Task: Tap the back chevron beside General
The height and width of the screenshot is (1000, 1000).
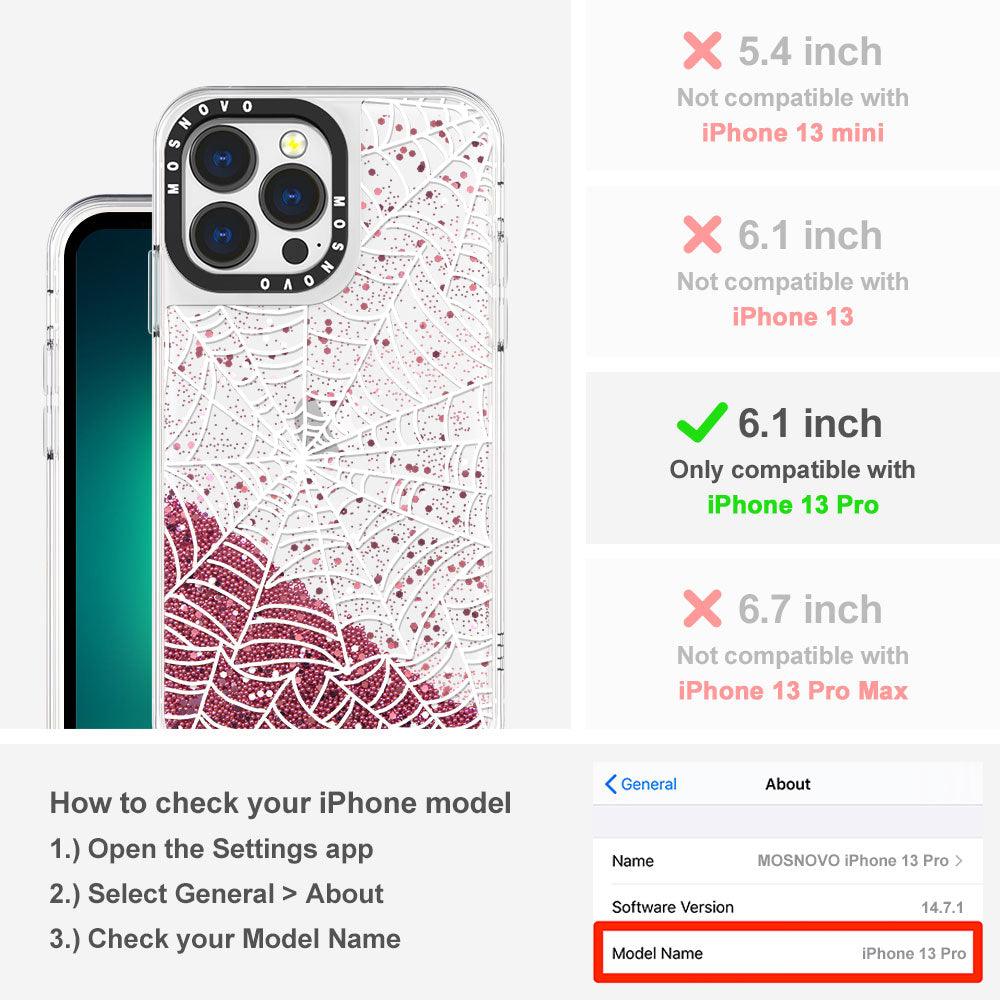Action: (610, 784)
